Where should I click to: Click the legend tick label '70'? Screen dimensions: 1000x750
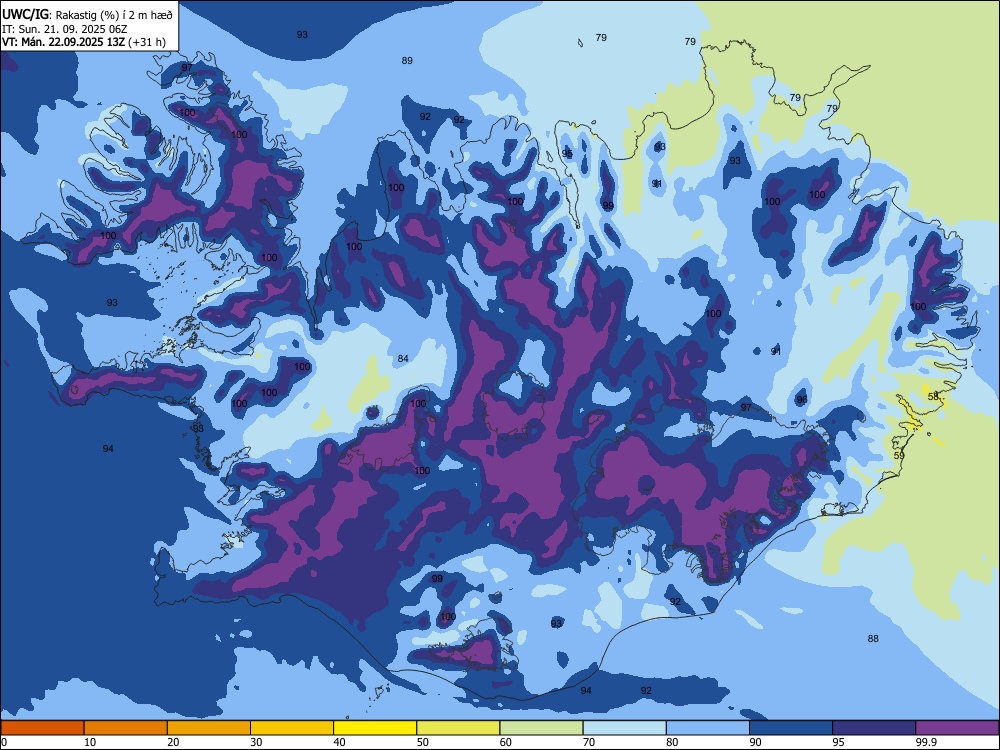pyautogui.click(x=589, y=742)
